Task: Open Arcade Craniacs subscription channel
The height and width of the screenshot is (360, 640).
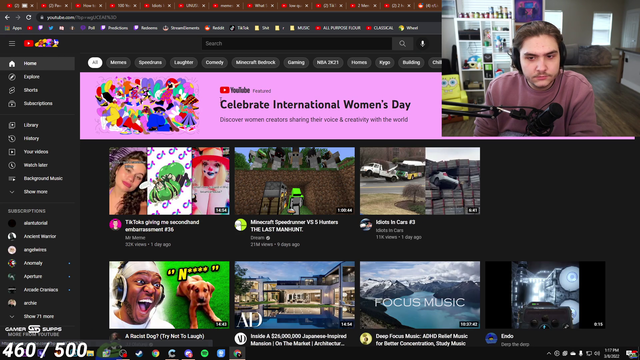Action: (x=37, y=290)
